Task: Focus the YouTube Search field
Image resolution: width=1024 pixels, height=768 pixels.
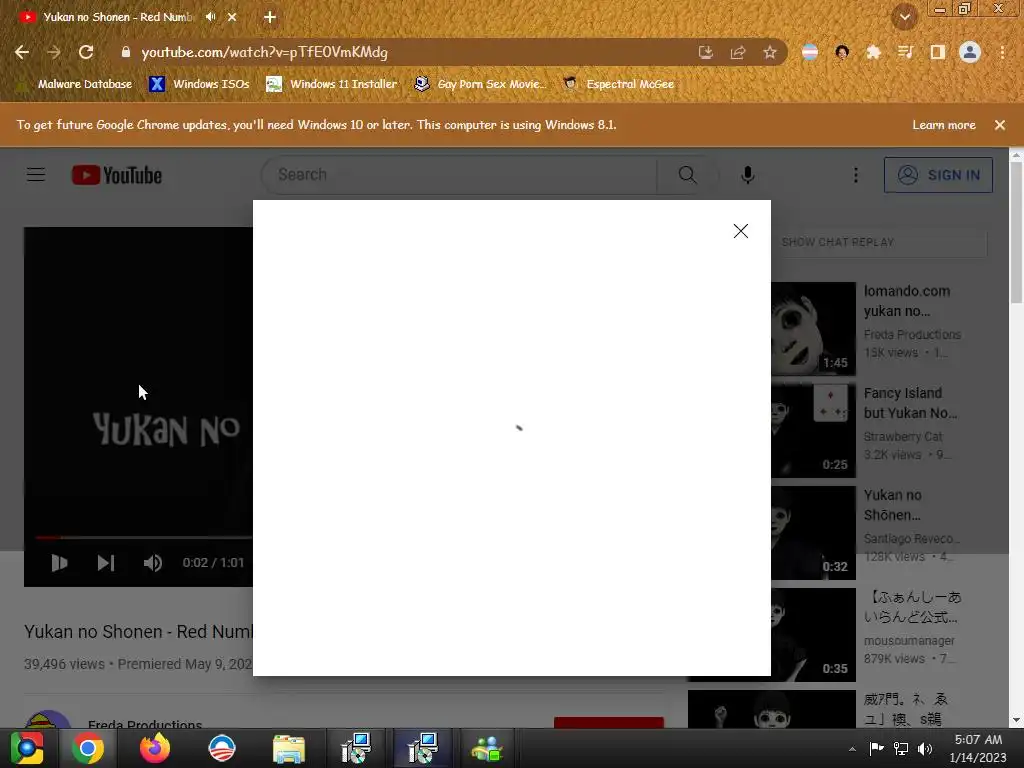Action: click(x=460, y=175)
